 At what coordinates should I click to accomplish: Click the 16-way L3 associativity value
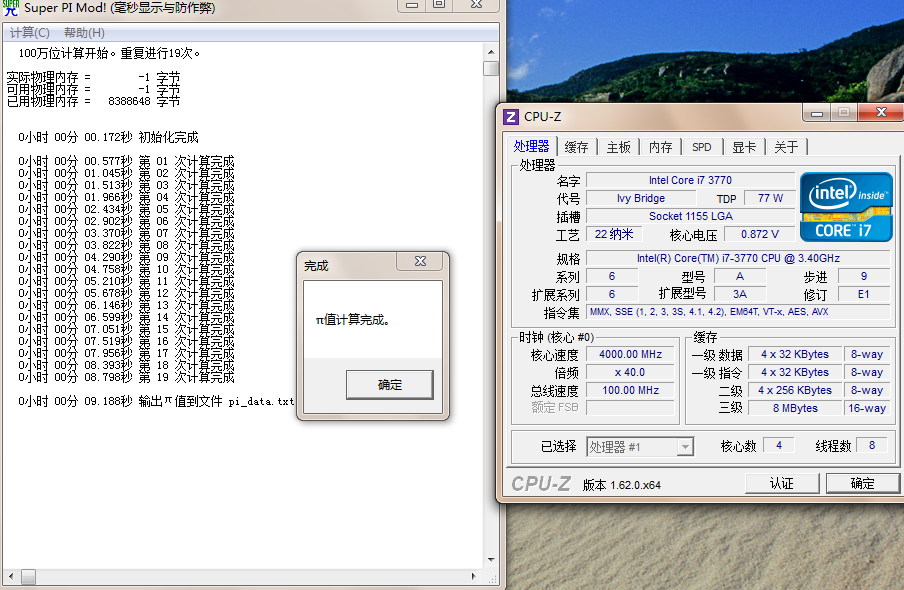[867, 408]
